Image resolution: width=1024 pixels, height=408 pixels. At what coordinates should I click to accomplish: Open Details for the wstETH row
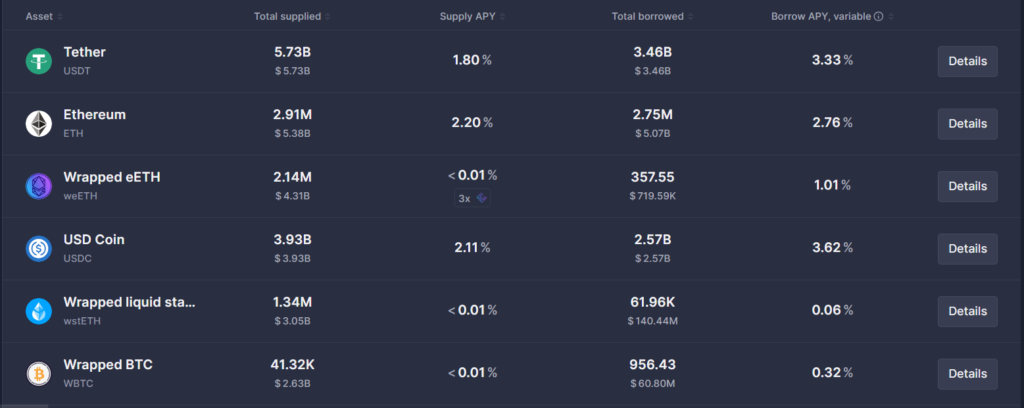[x=967, y=311]
